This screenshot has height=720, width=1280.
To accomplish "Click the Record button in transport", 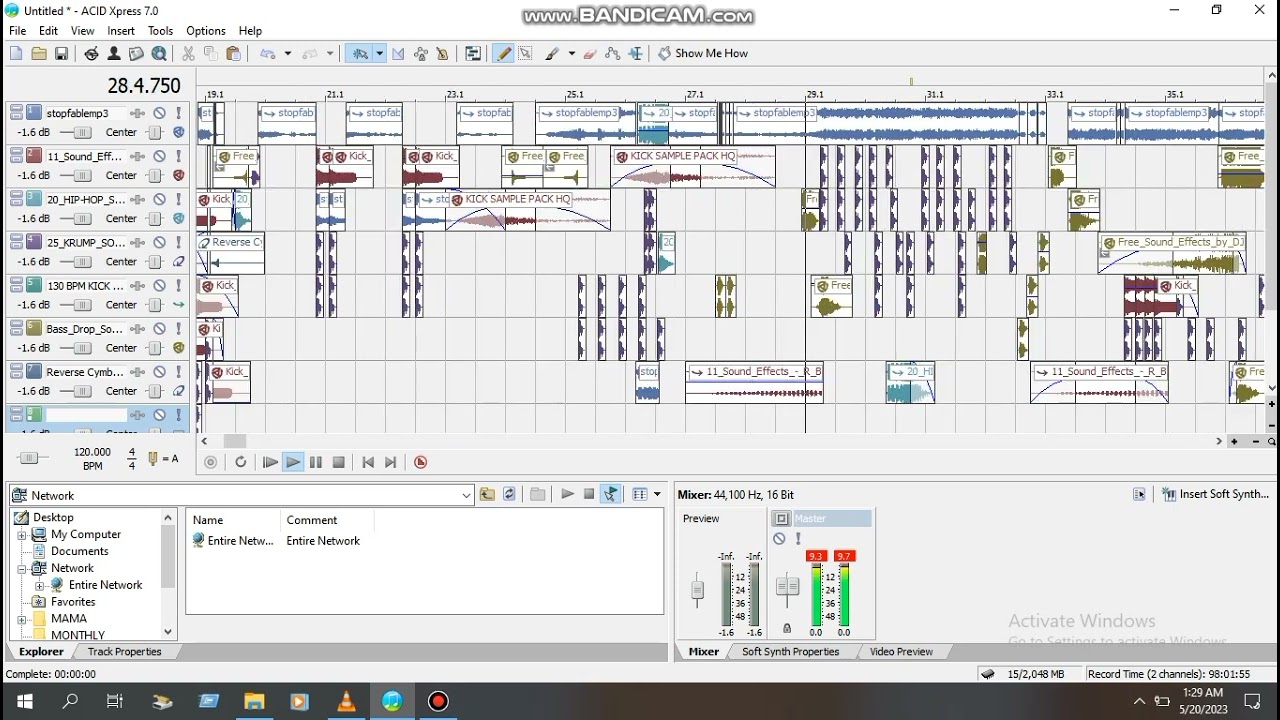I will click(x=210, y=462).
